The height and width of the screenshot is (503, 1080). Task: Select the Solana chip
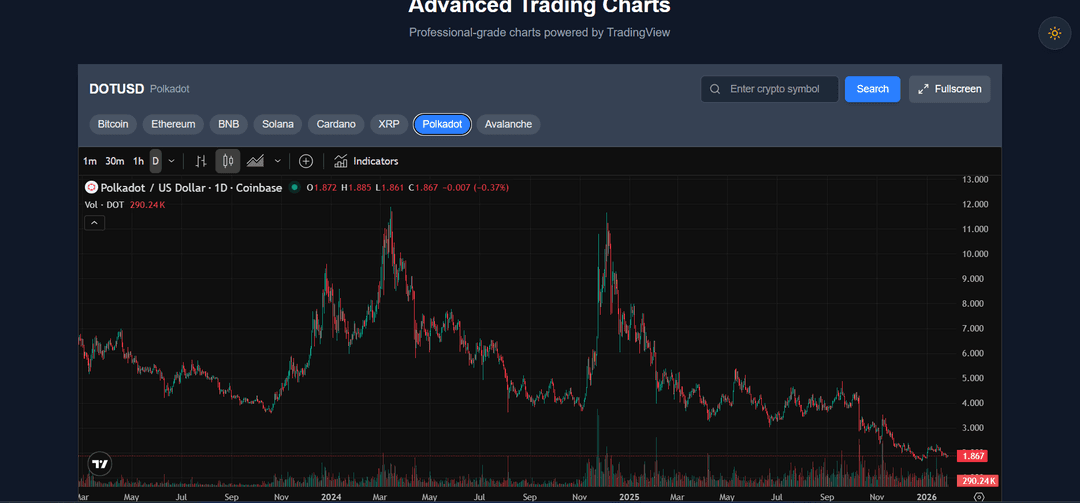[278, 125]
